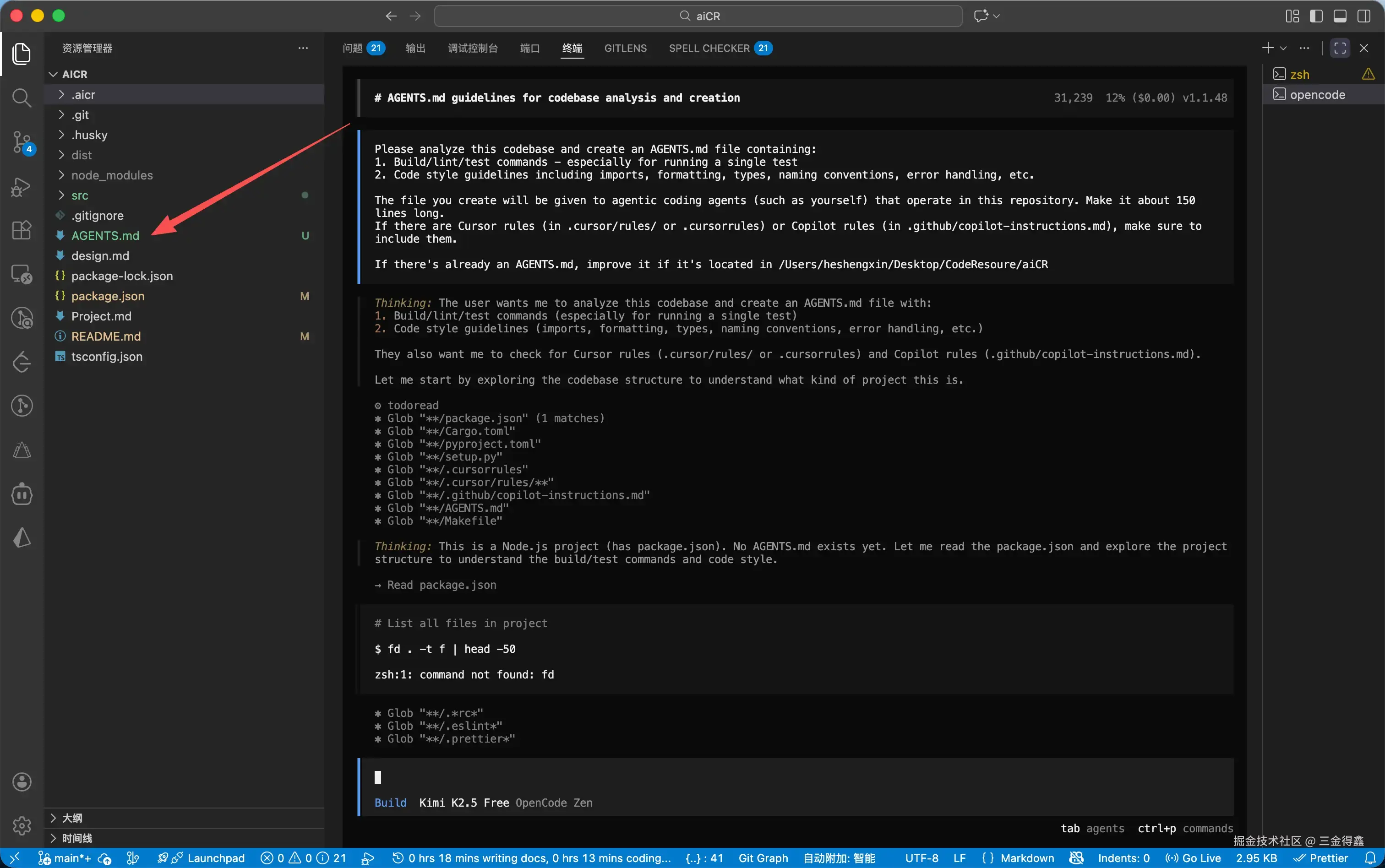This screenshot has width=1385, height=868.
Task: Open the Manage settings gear icon
Action: point(22,825)
